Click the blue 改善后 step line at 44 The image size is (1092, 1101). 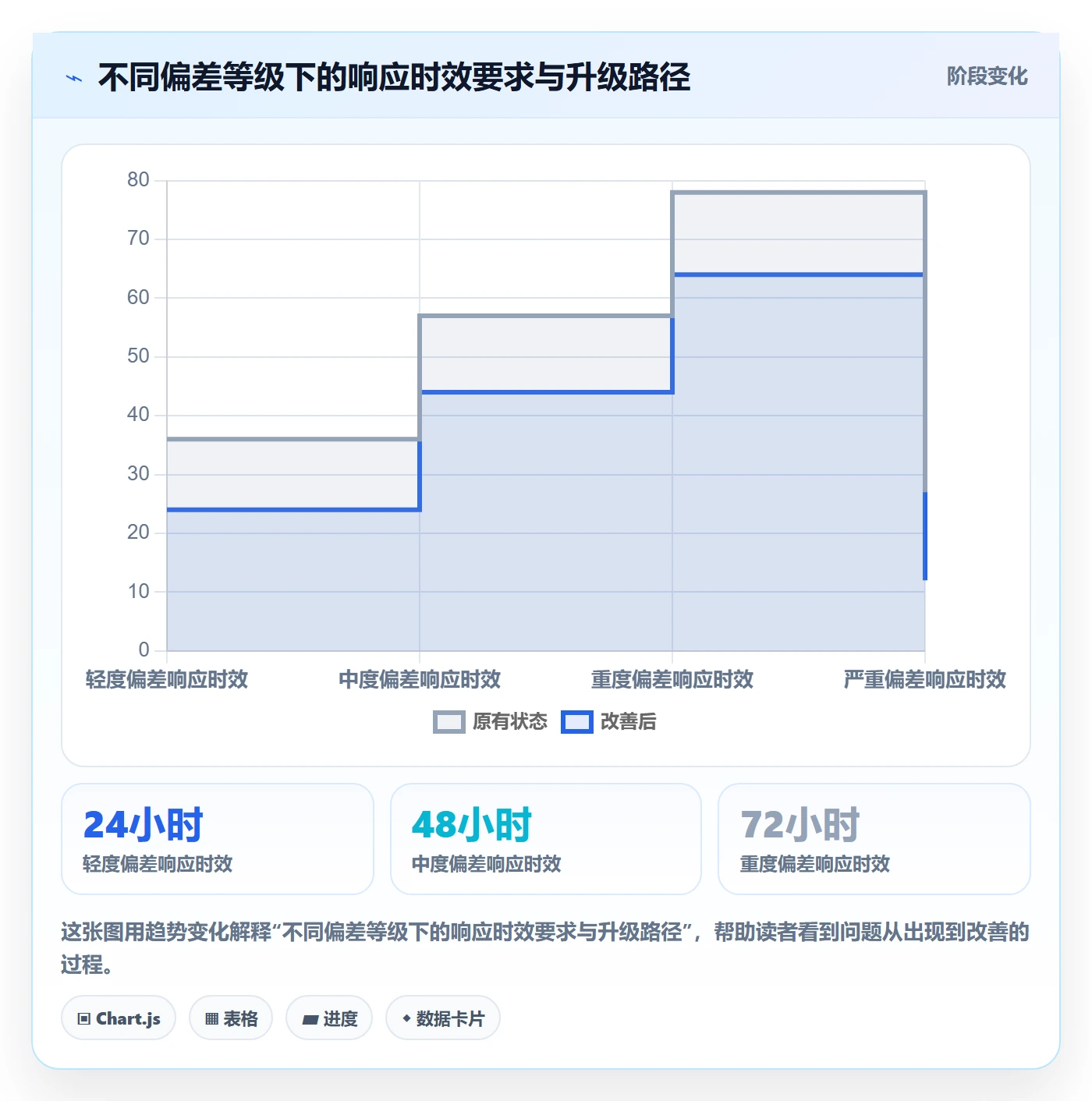point(546,392)
